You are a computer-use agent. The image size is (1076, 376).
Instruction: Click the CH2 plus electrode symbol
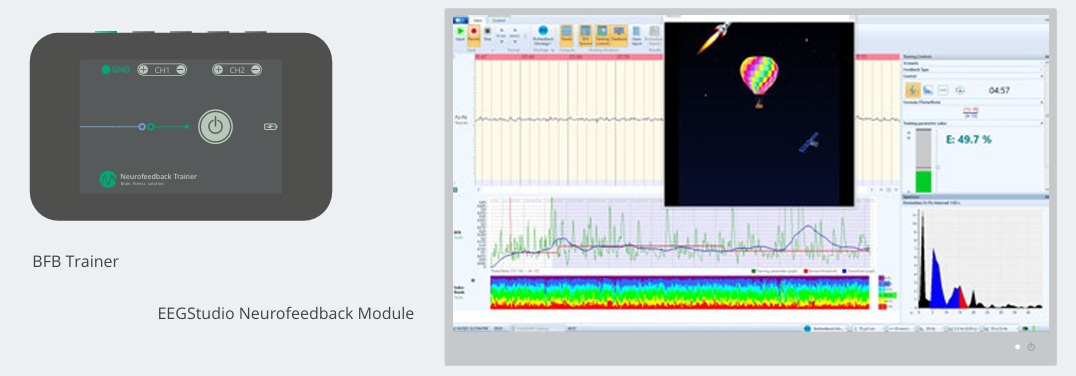(218, 69)
